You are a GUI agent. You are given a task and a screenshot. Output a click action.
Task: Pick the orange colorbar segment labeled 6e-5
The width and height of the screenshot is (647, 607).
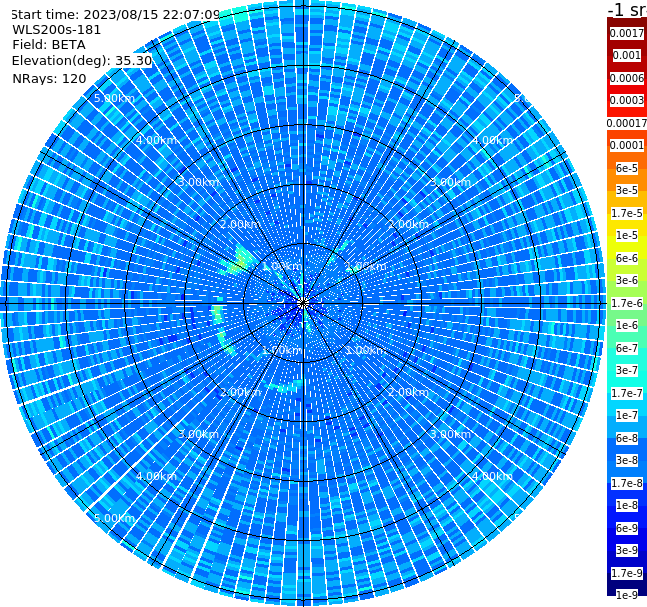(627, 168)
